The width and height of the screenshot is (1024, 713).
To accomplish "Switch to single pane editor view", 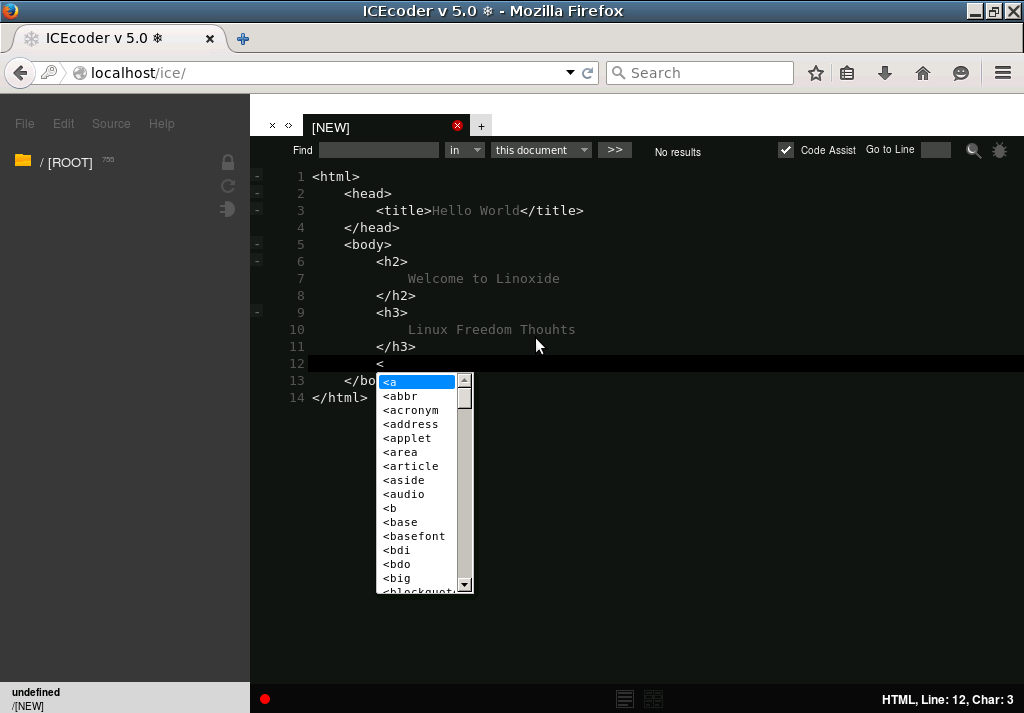I will pos(625,699).
